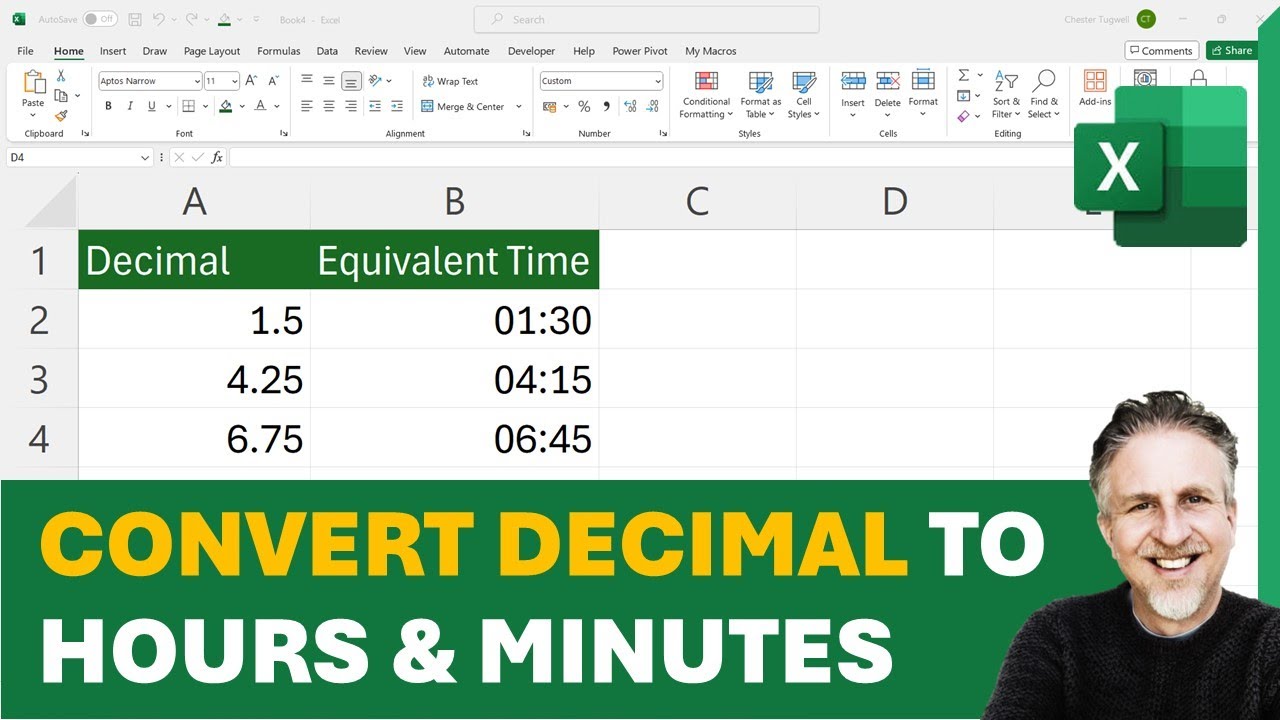The width and height of the screenshot is (1280, 720).
Task: Click in the Search box
Action: 646,19
